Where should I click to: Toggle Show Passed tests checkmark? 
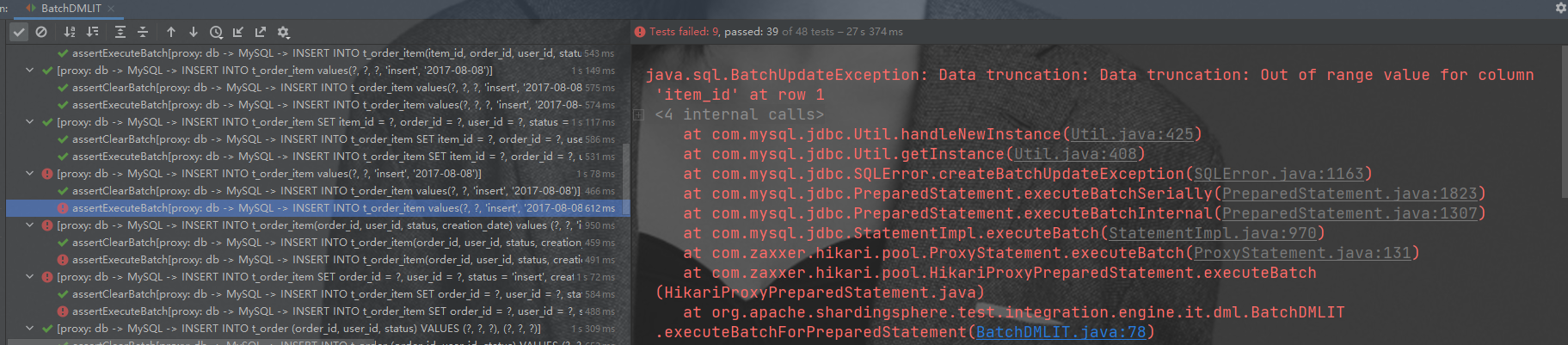(19, 32)
